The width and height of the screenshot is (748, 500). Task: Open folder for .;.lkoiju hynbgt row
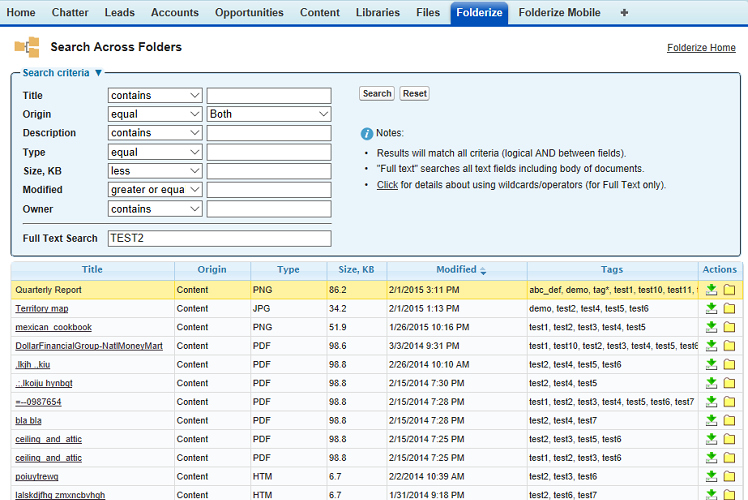(729, 383)
